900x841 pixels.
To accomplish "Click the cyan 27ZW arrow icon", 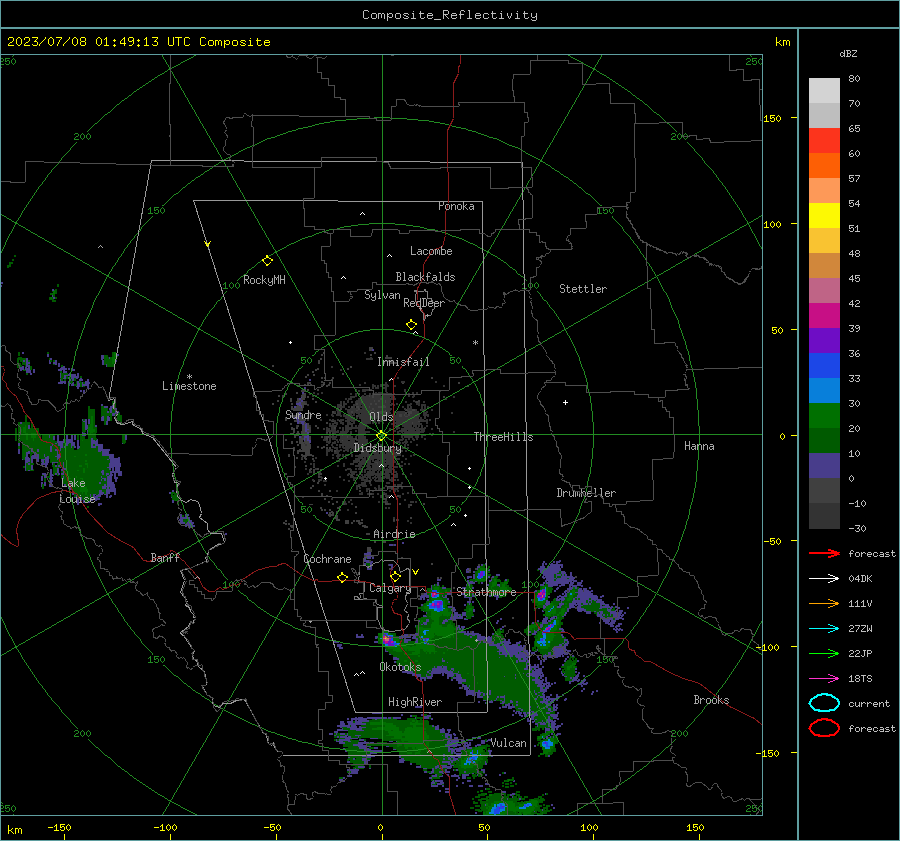I will click(824, 629).
